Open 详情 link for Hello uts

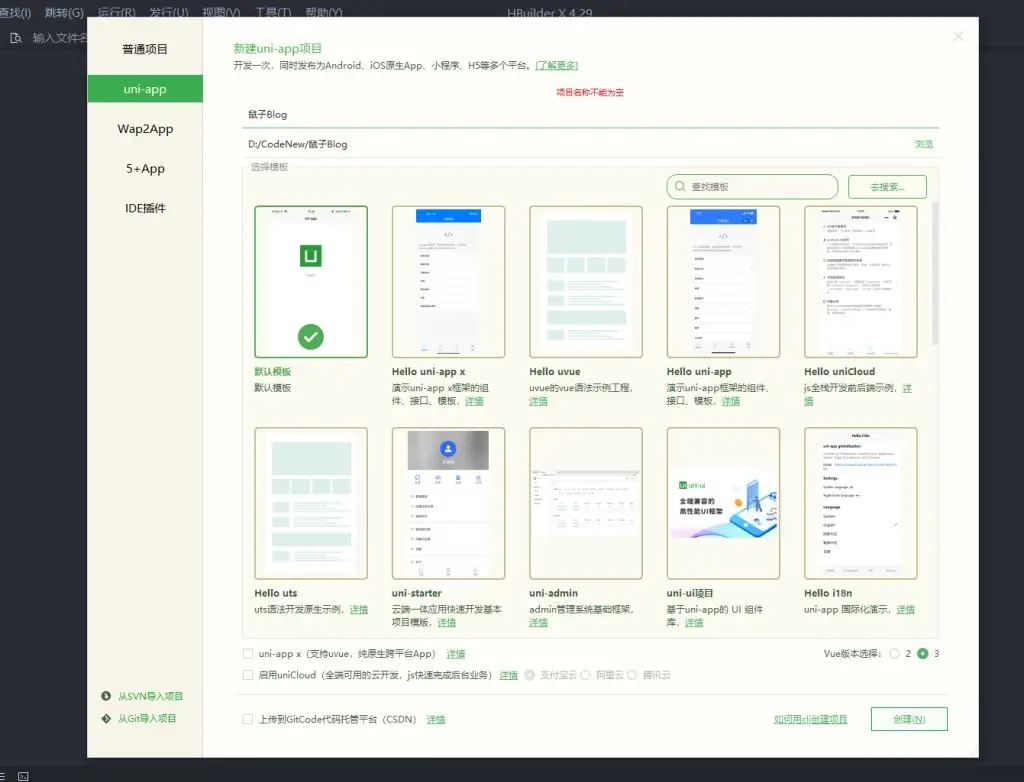[x=359, y=610]
